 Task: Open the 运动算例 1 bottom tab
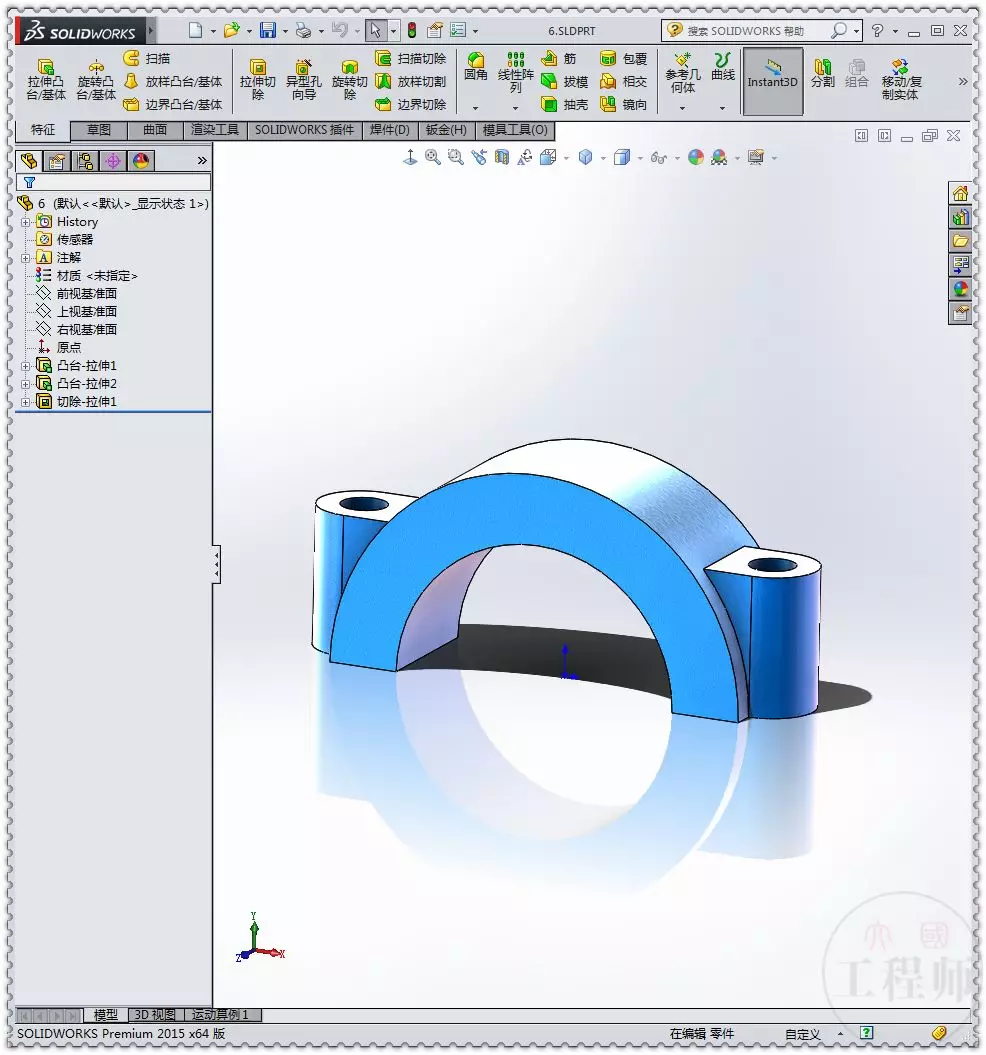(x=221, y=1015)
